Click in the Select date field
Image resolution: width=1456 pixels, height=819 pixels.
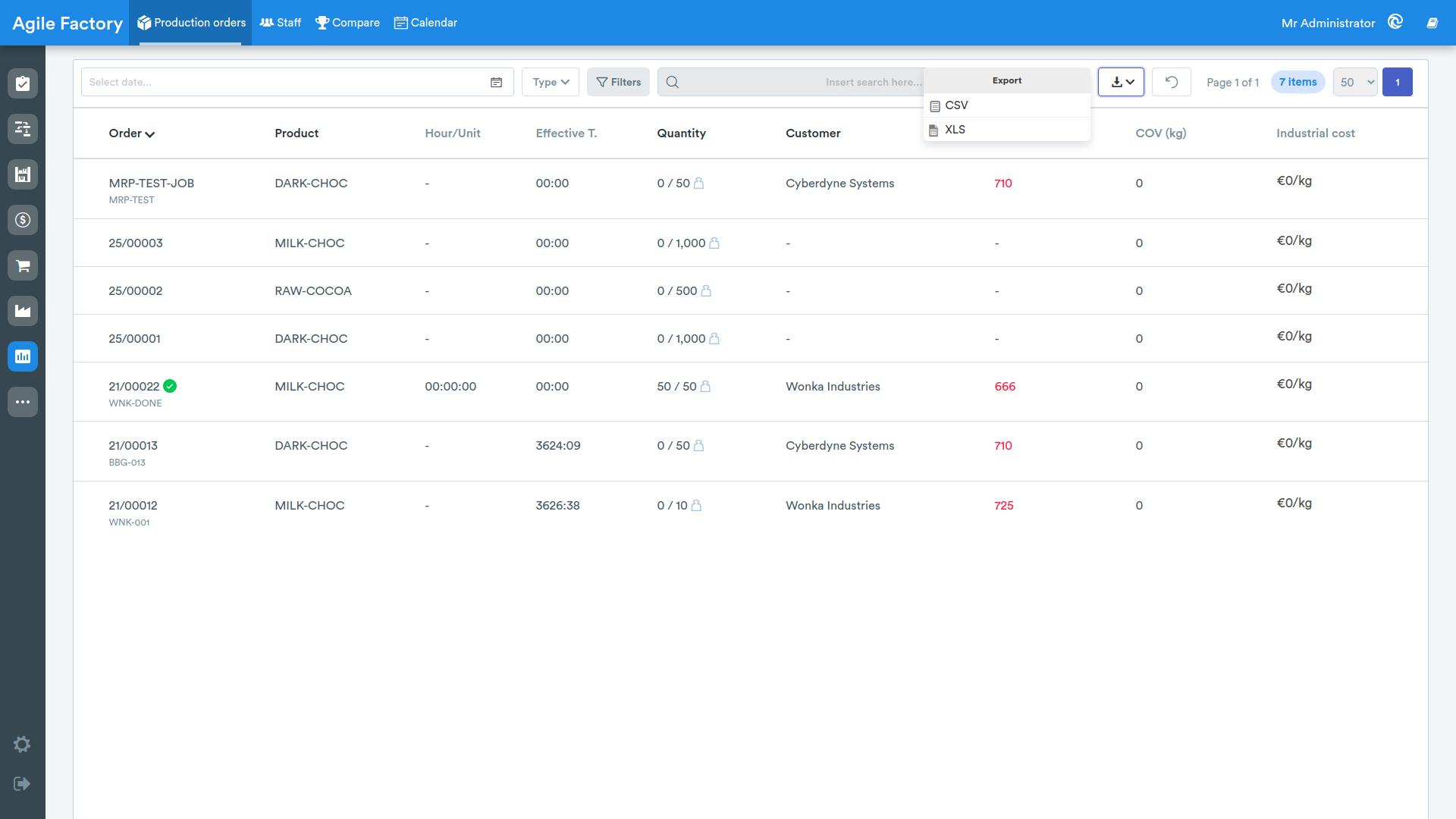pyautogui.click(x=297, y=82)
